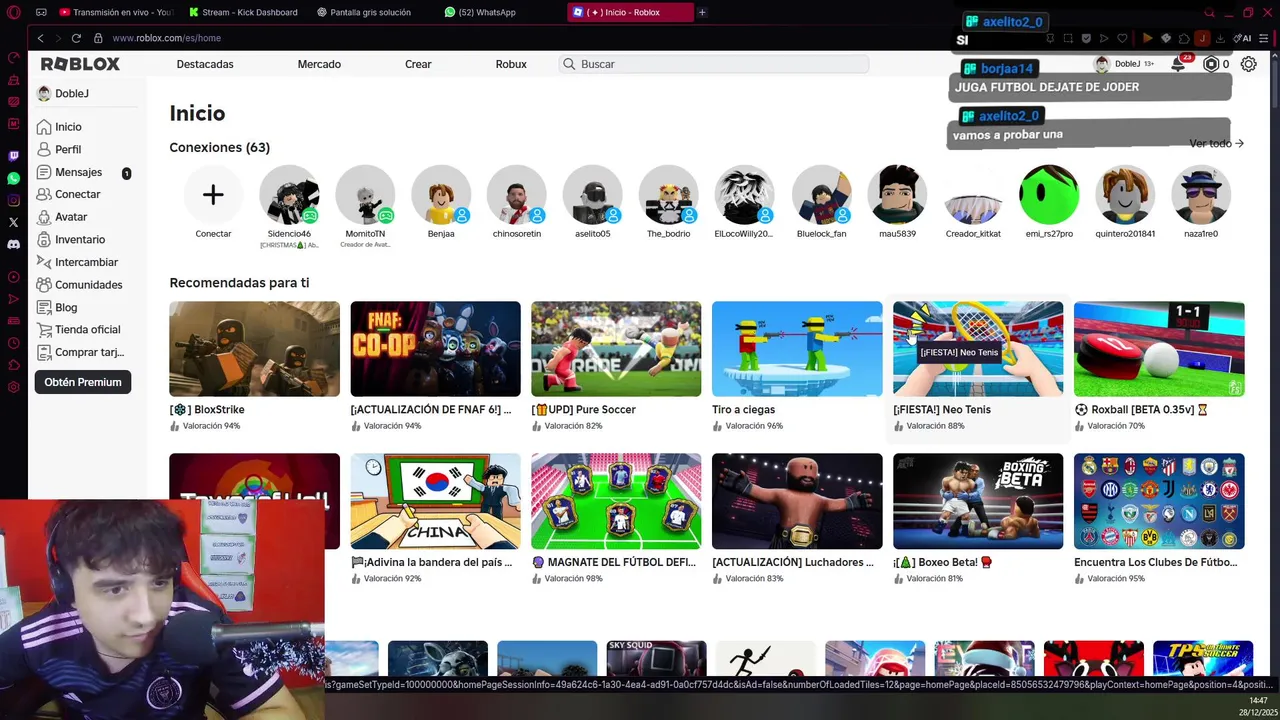Open Blog in the sidebar
The width and height of the screenshot is (1280, 720).
57,307
